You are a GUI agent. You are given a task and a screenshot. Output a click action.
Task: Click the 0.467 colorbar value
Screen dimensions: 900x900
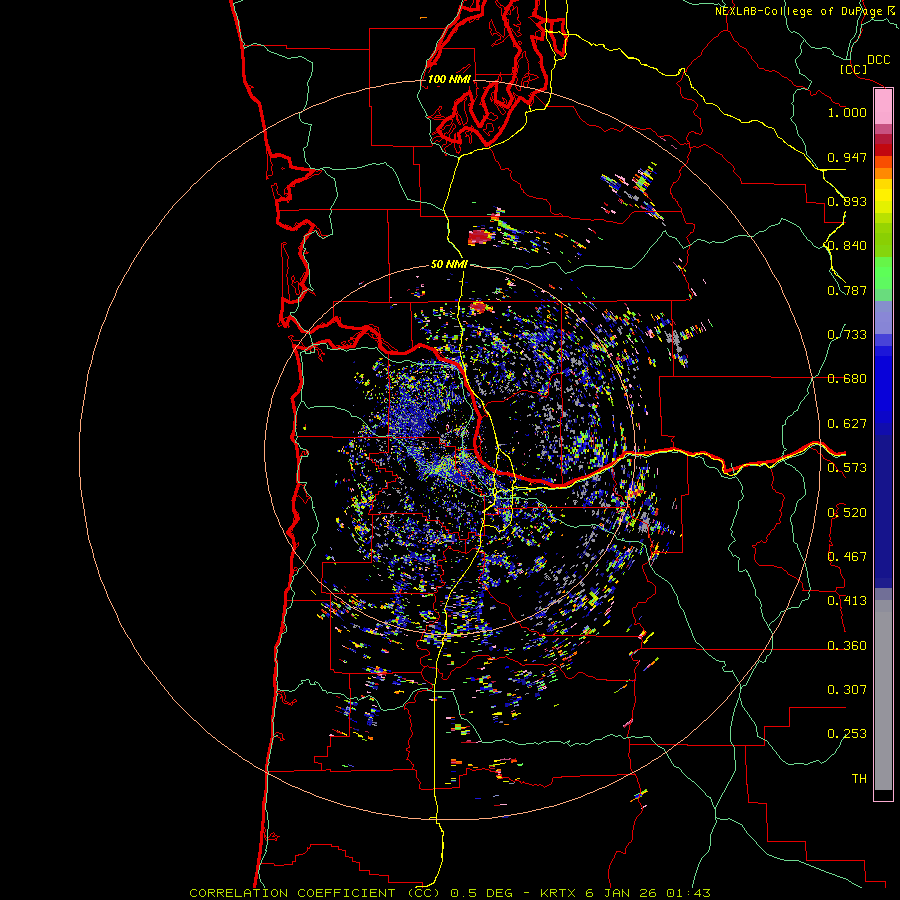pyautogui.click(x=847, y=556)
